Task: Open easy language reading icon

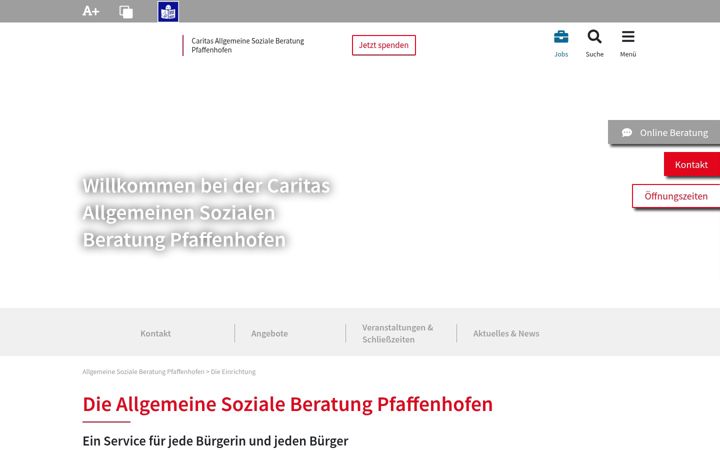Action: click(168, 11)
